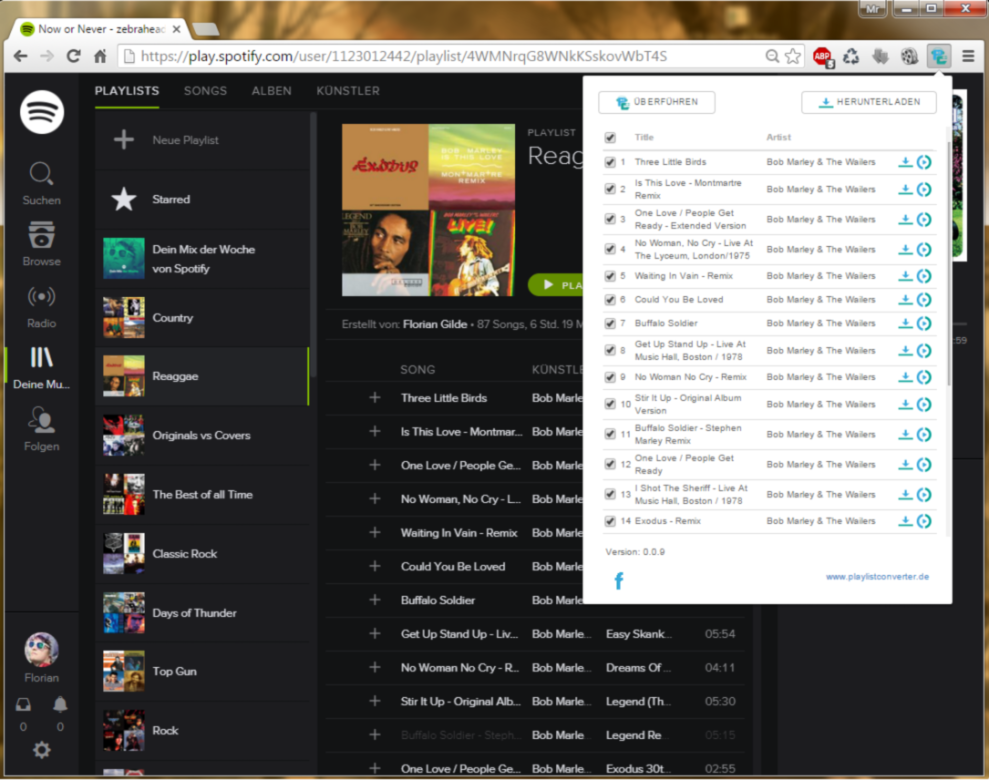Open the Facebook icon in popup

point(619,580)
